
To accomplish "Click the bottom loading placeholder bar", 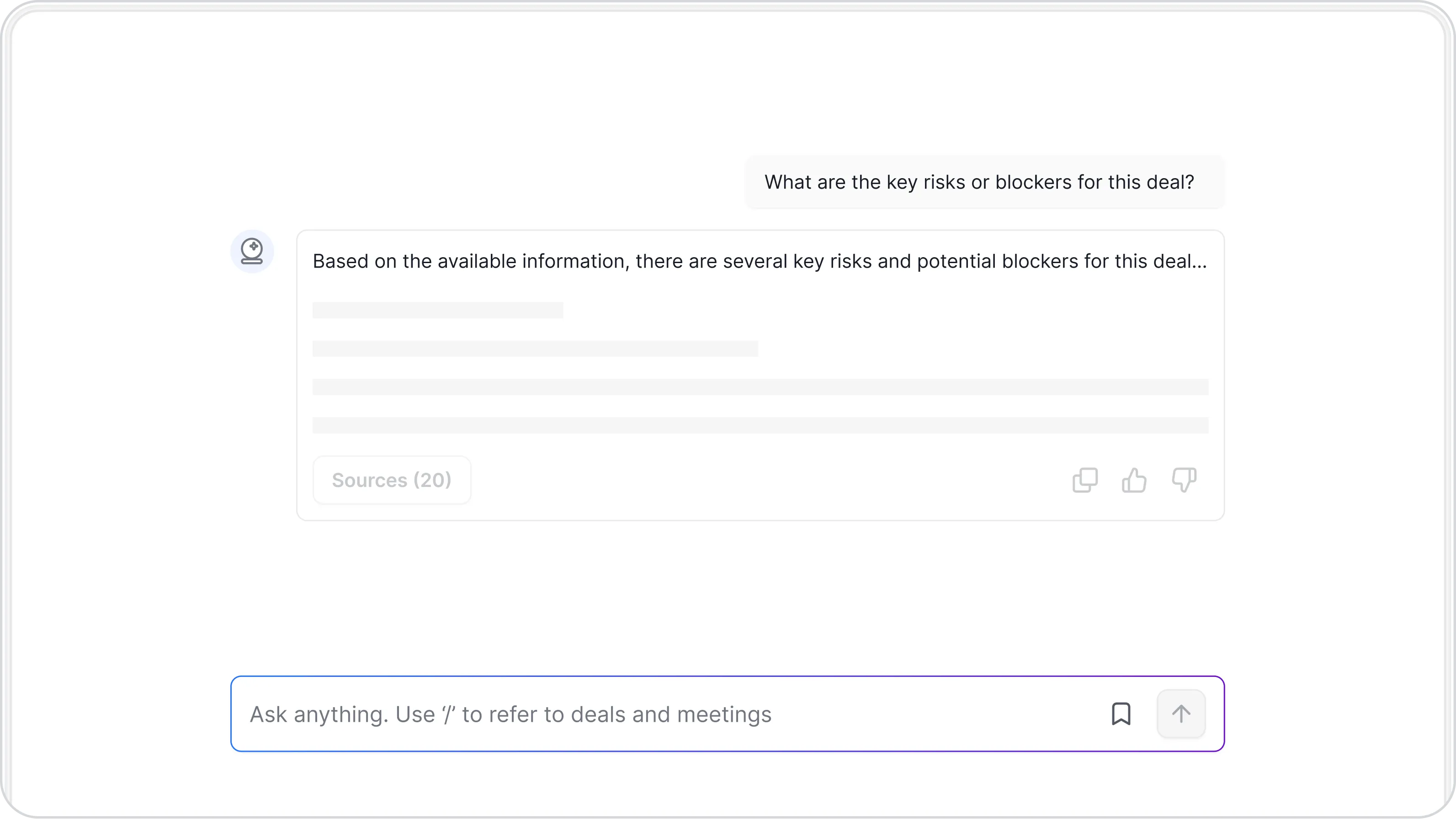I will coord(760,425).
